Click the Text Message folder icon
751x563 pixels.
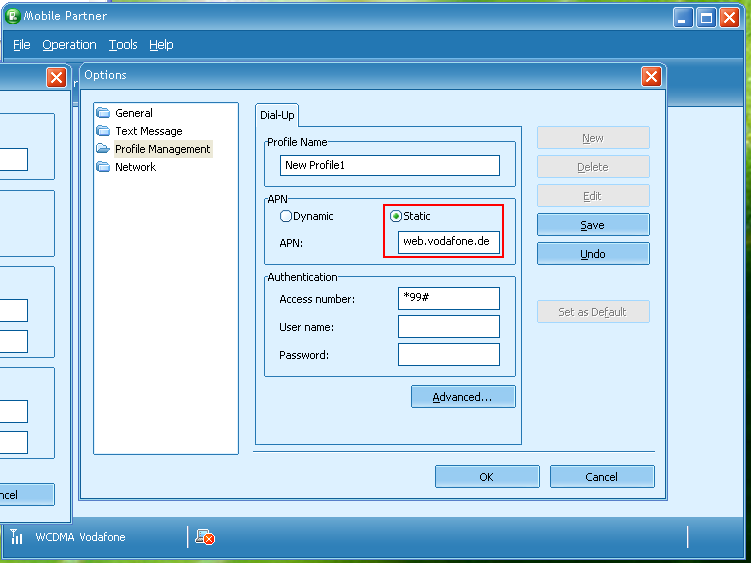tap(103, 130)
